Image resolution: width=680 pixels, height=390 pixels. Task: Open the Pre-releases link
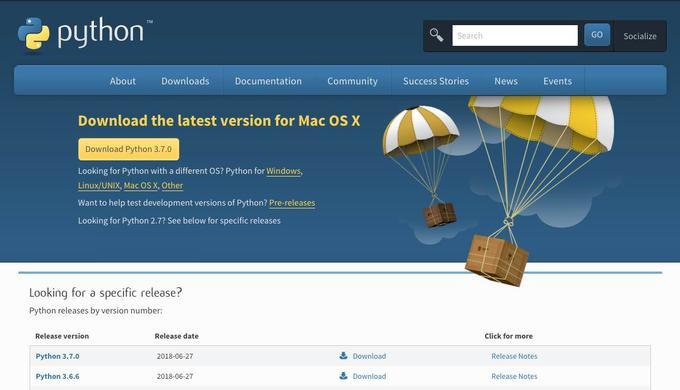[x=292, y=203]
